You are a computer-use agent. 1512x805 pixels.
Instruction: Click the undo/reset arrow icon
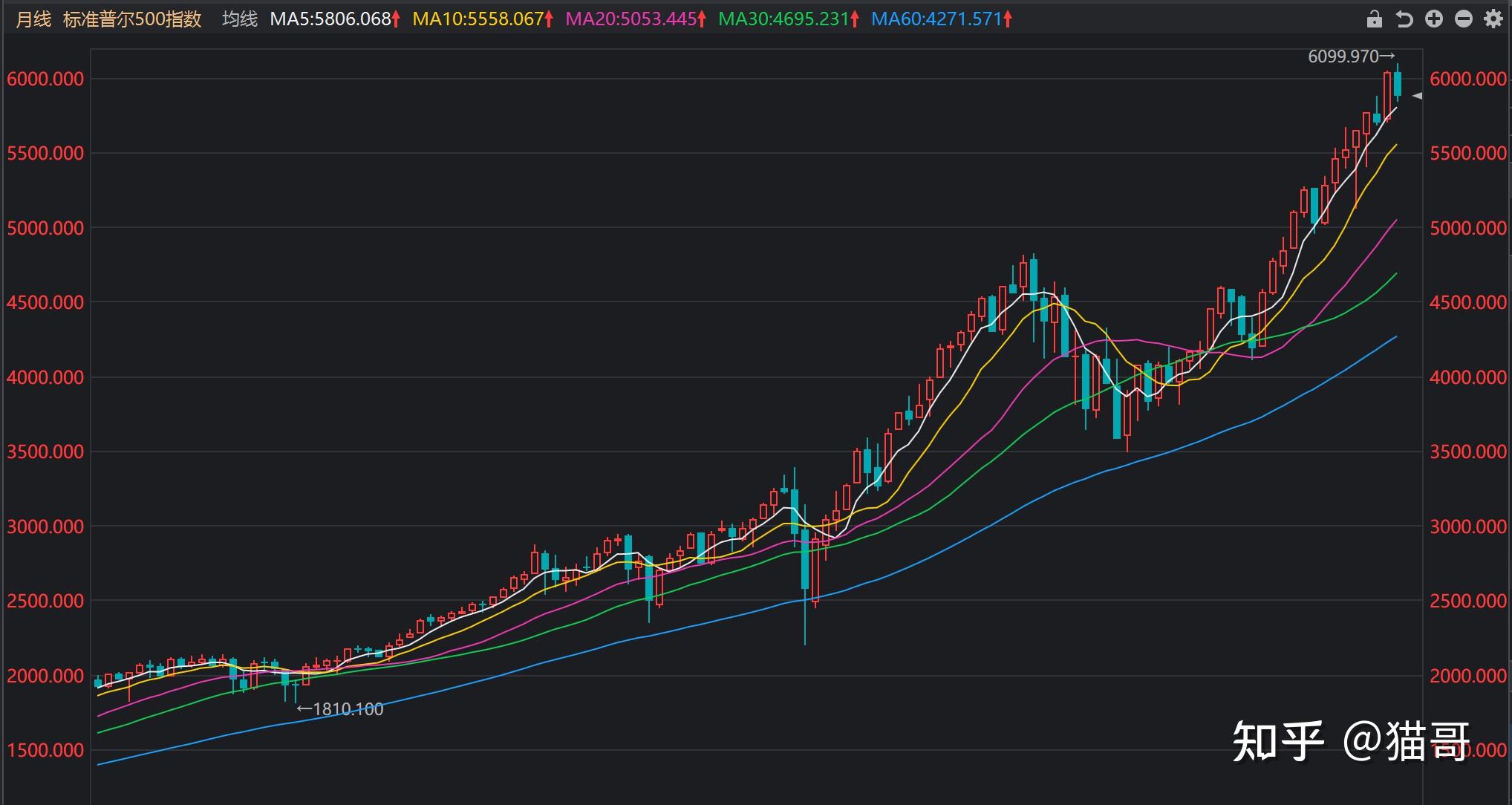click(1404, 19)
